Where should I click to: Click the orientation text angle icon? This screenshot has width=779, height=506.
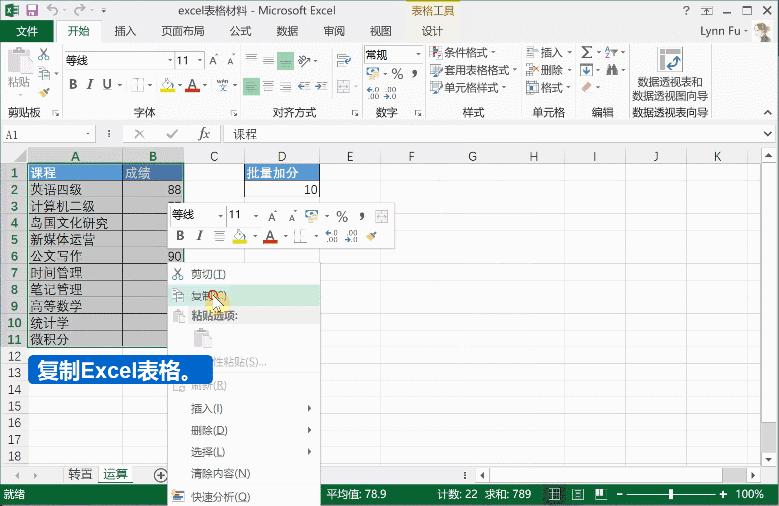pyautogui.click(x=304, y=61)
